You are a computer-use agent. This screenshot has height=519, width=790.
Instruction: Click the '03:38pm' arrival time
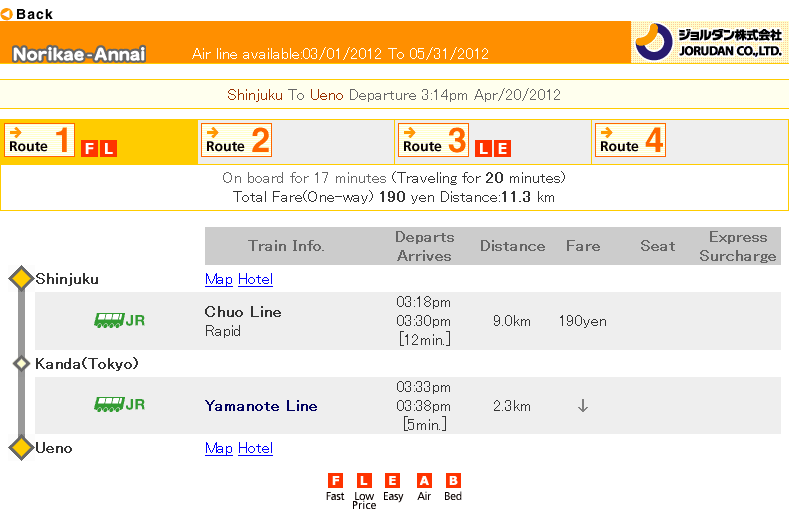point(424,406)
